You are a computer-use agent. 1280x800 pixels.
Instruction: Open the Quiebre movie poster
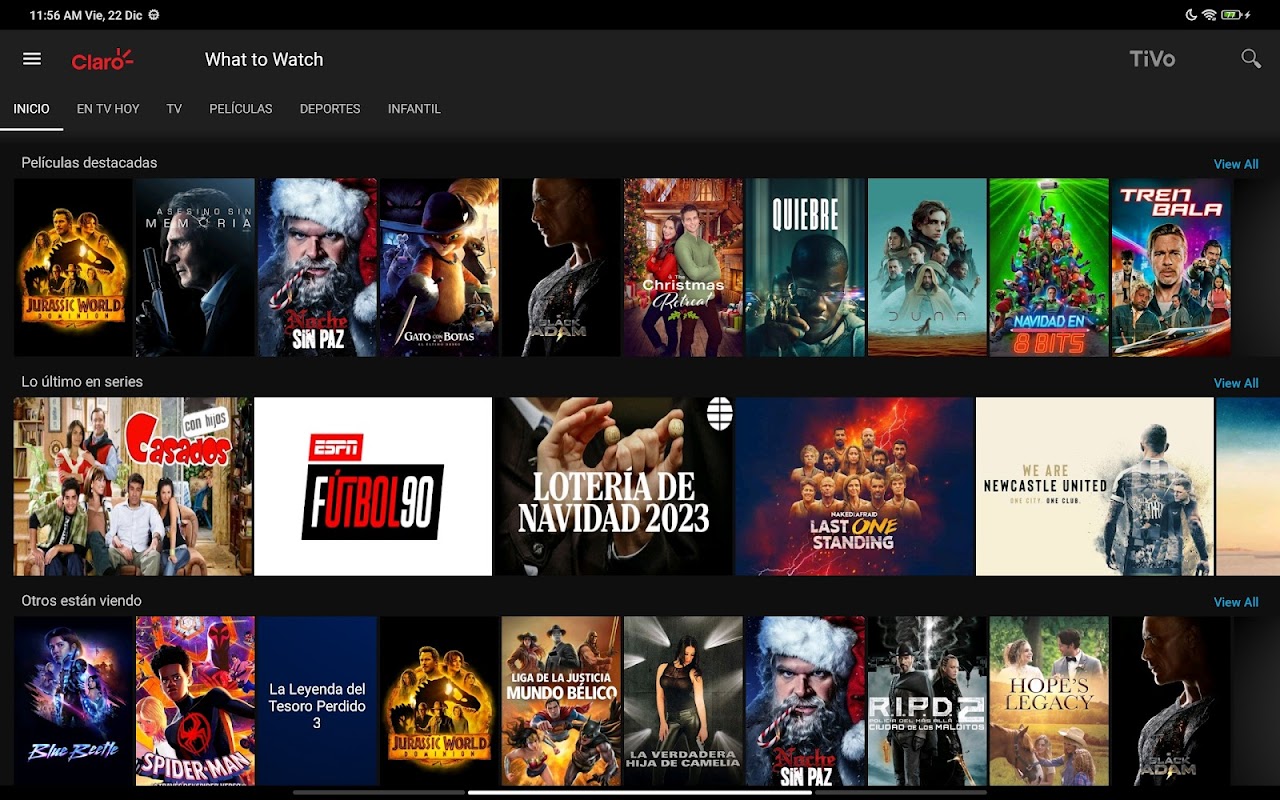(805, 267)
